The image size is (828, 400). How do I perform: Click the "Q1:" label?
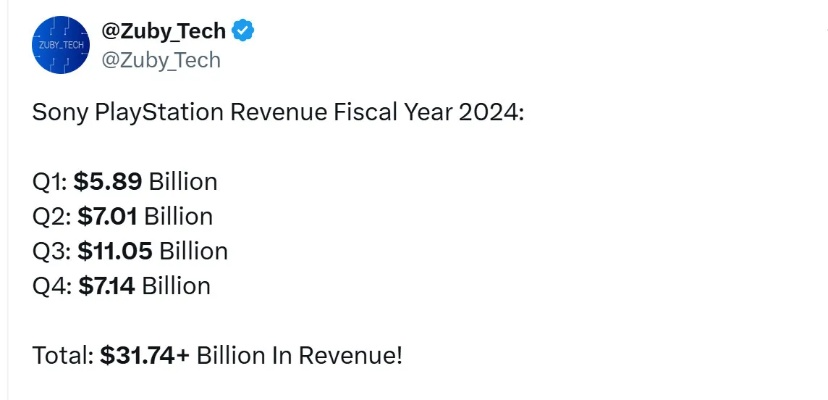tap(50, 182)
